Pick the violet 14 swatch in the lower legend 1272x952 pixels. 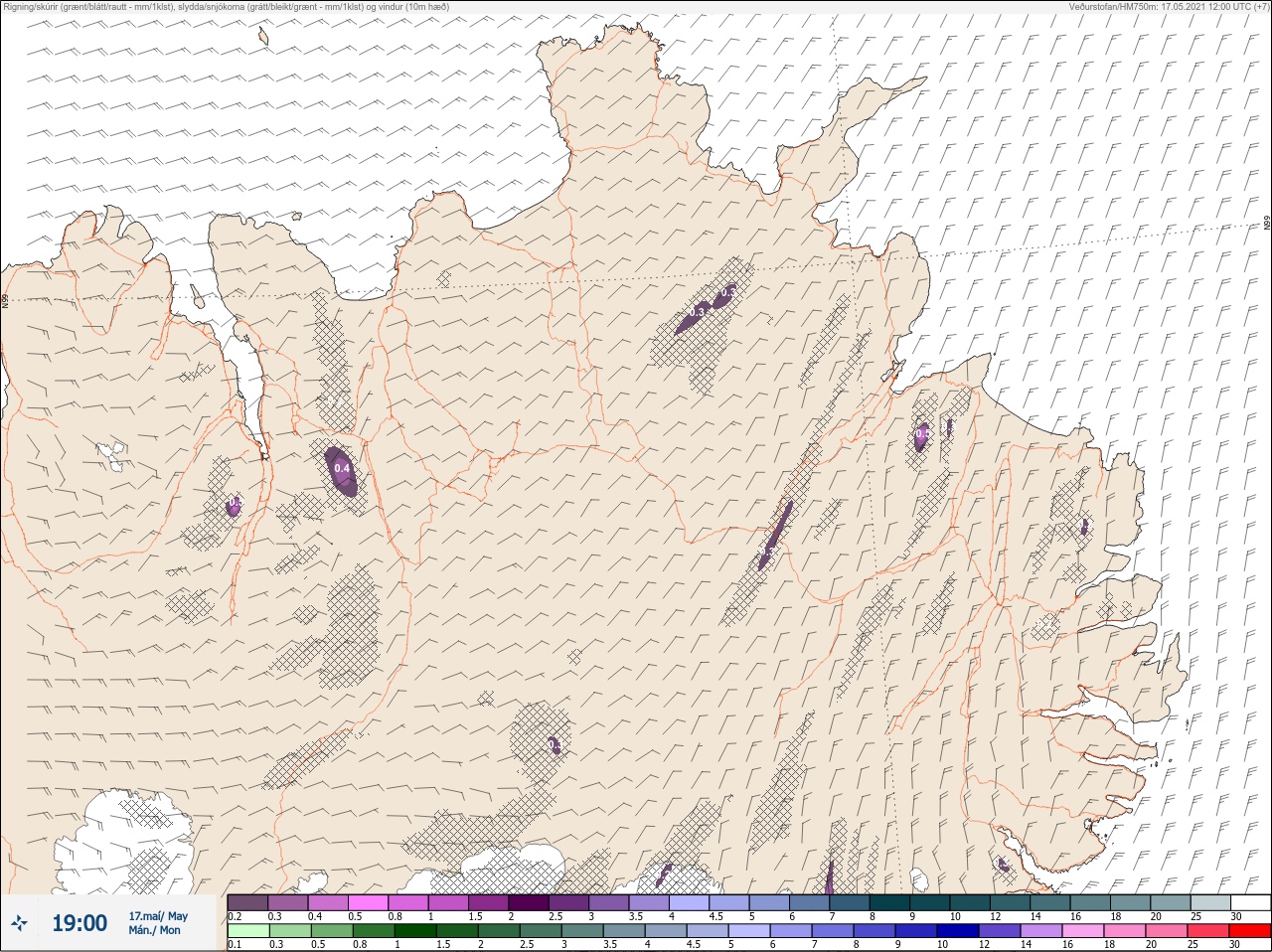(1041, 931)
